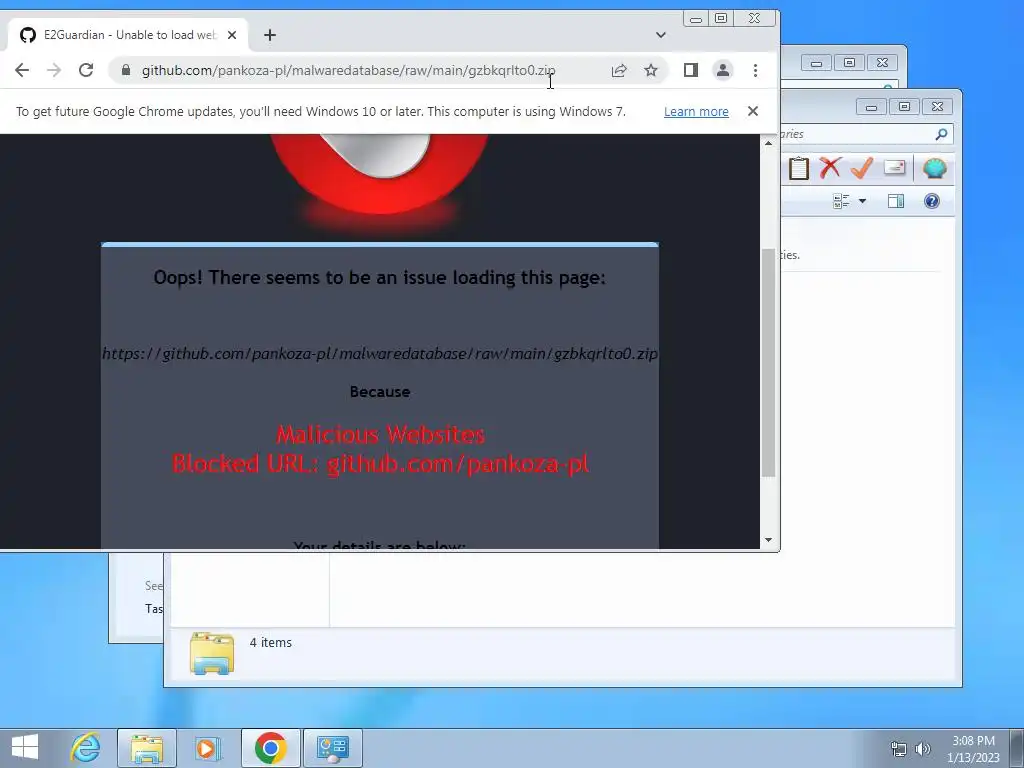Click the blocked GitHub zip URL text
Viewport: 1024px width, 768px height.
pyautogui.click(x=379, y=353)
